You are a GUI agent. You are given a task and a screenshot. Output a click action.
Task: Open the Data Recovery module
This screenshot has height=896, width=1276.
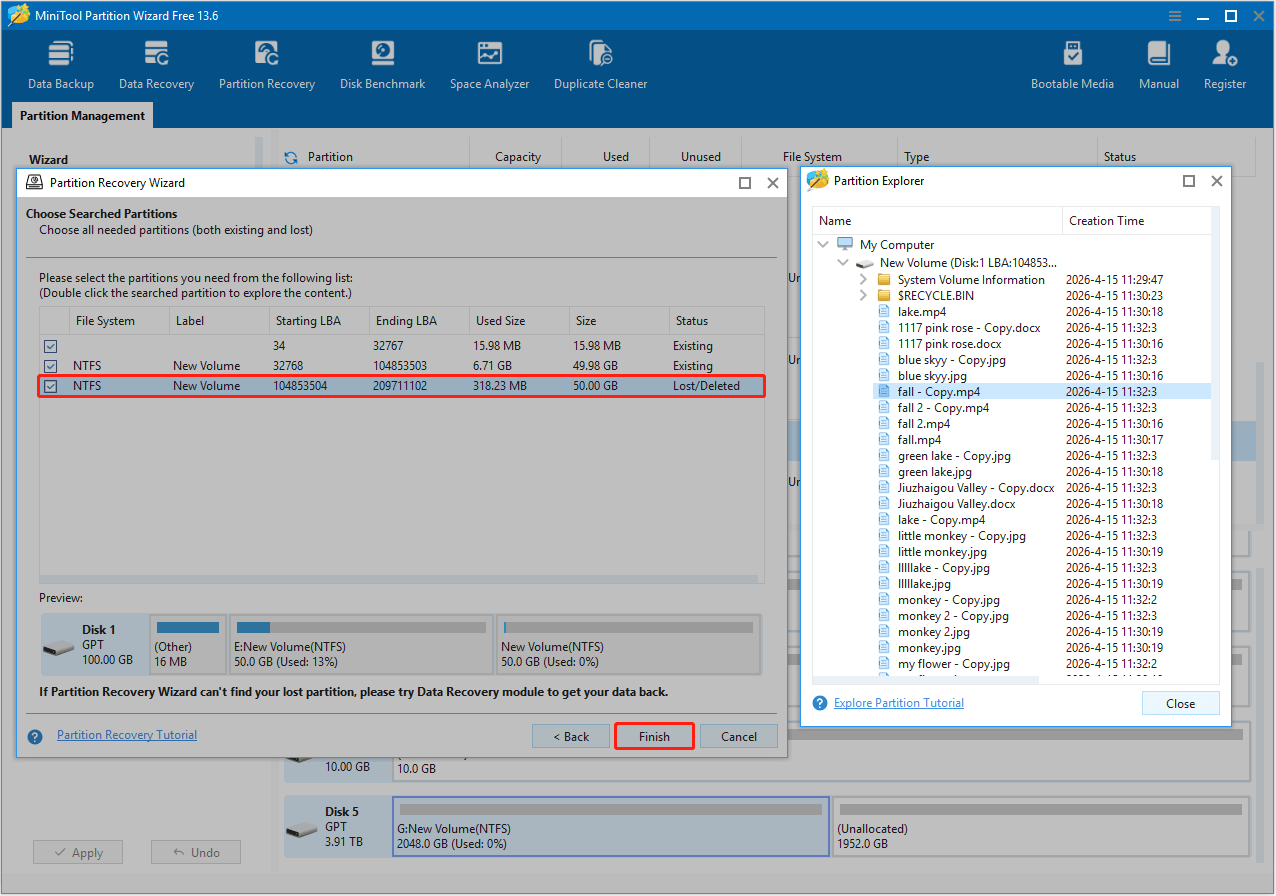[x=156, y=62]
